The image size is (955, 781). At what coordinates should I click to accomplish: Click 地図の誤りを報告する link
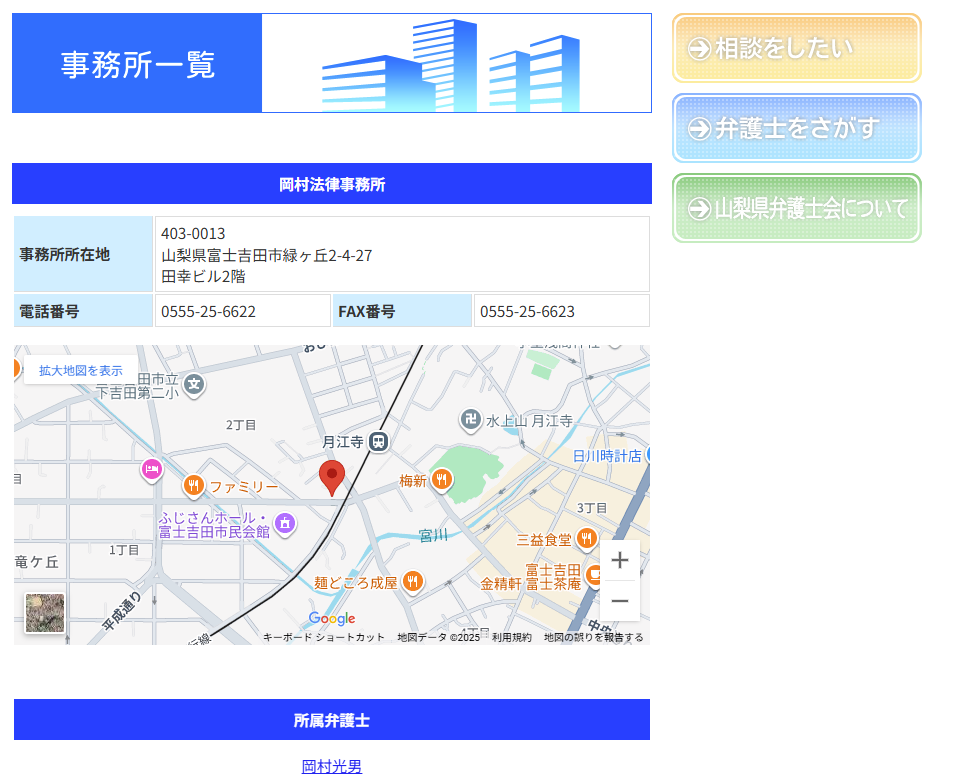pyautogui.click(x=593, y=637)
